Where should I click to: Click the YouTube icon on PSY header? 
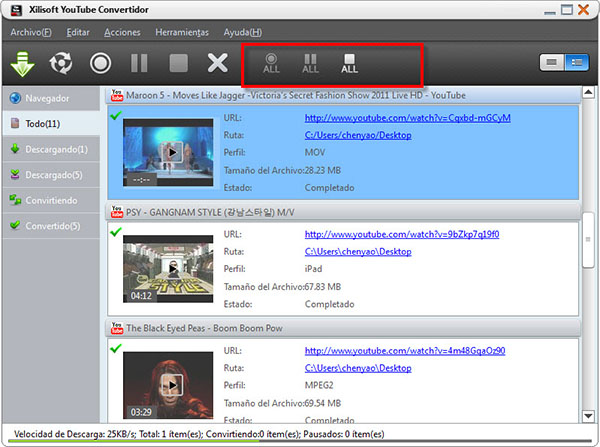click(x=117, y=212)
